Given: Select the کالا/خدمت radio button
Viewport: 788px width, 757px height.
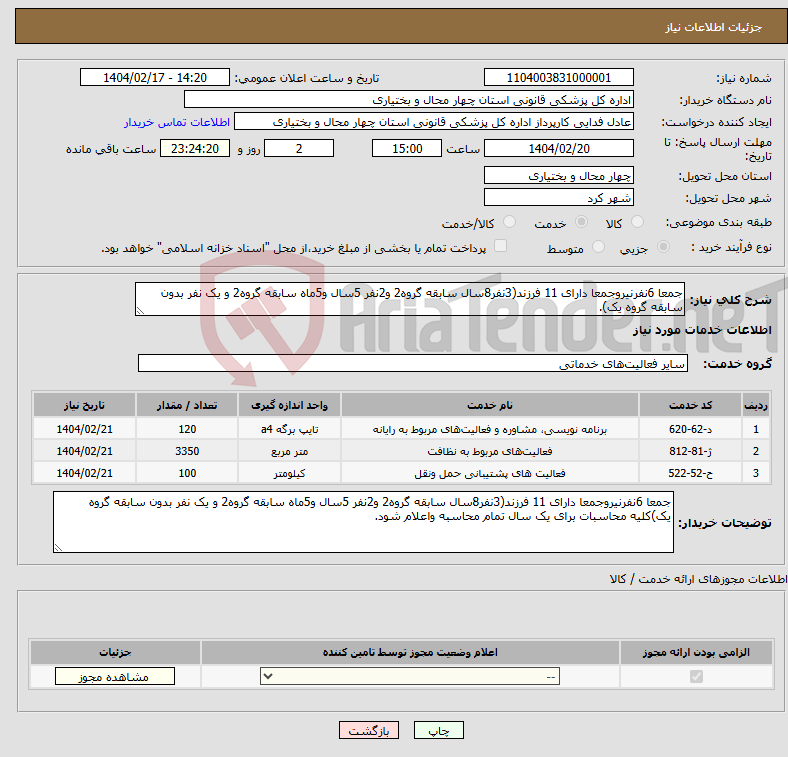Looking at the screenshot, I should (x=509, y=222).
